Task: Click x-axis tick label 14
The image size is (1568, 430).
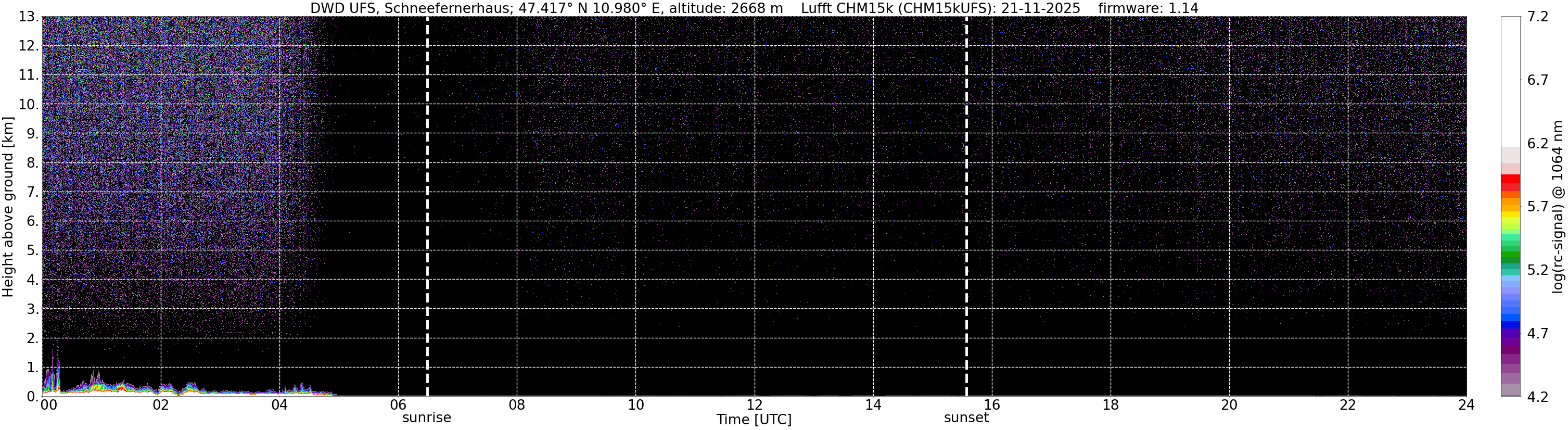Action: [x=873, y=405]
